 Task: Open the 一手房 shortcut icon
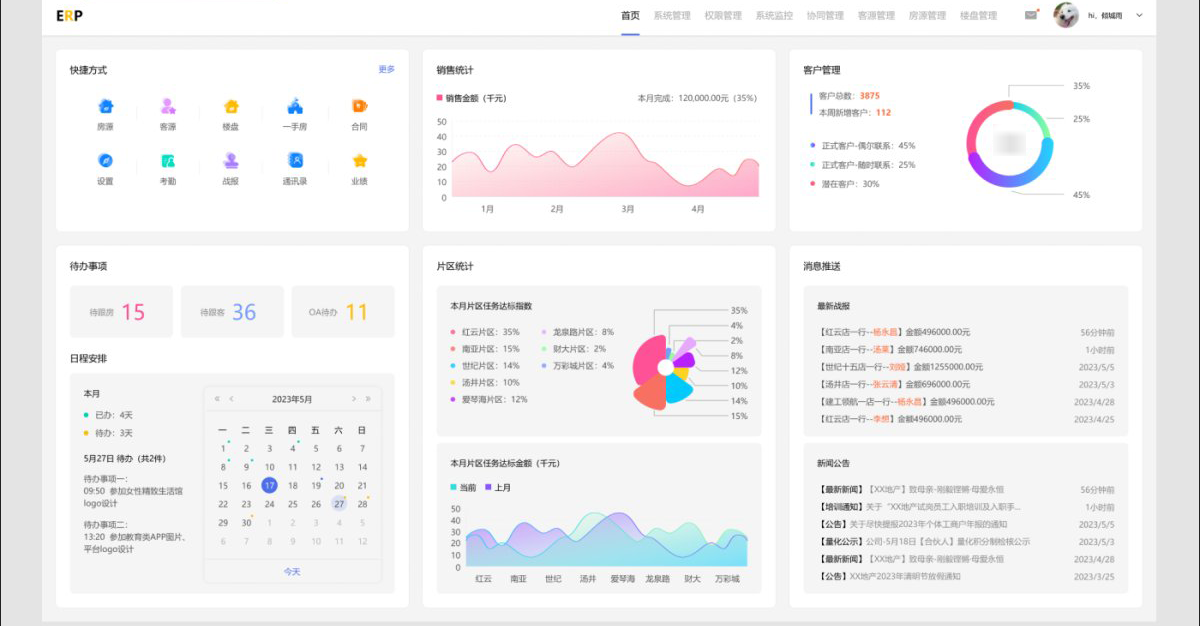click(x=295, y=106)
